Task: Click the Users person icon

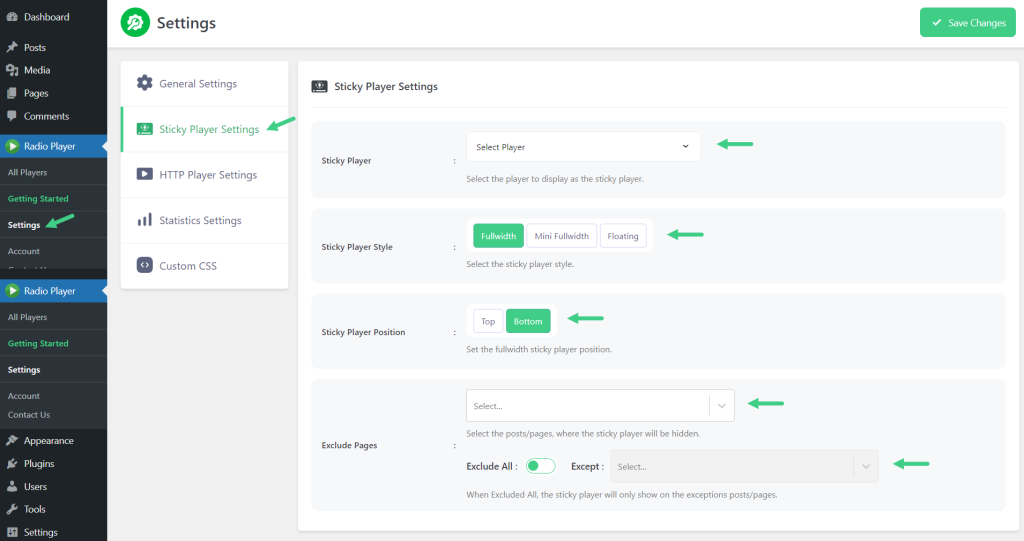Action: (x=12, y=486)
